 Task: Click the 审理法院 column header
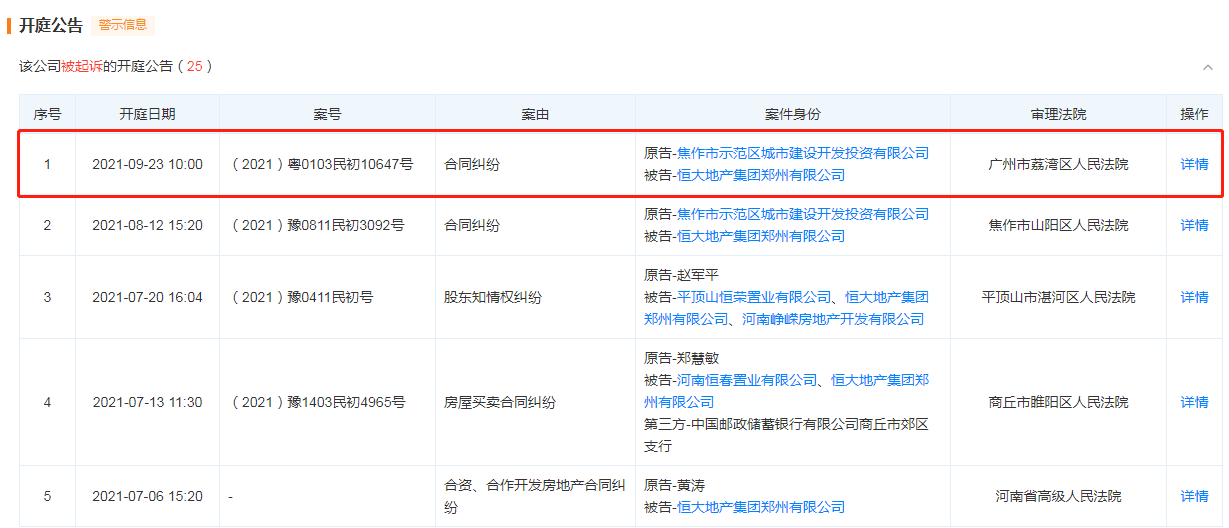pyautogui.click(x=1058, y=114)
